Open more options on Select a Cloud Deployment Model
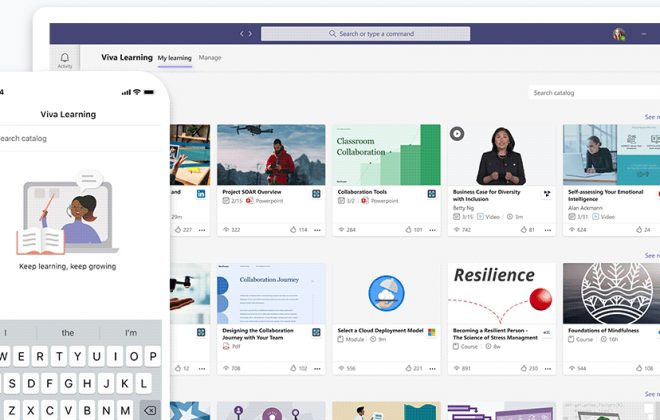The width and height of the screenshot is (660, 420). pos(432,369)
